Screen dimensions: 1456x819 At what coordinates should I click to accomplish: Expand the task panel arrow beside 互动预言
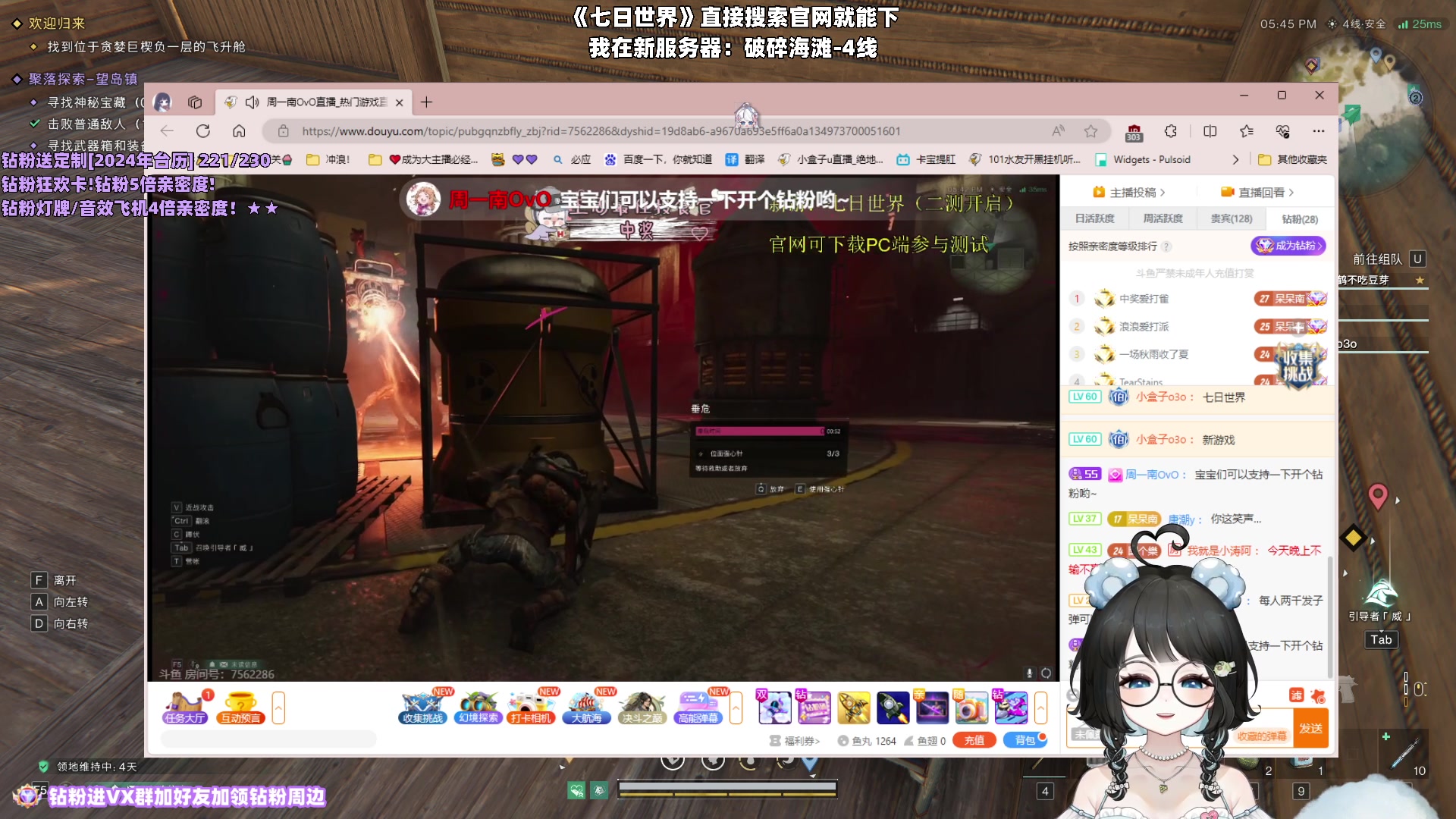click(x=278, y=708)
